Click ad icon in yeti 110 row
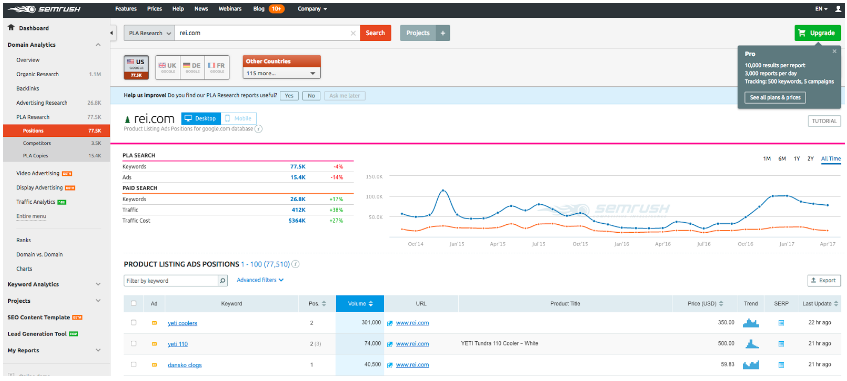The width and height of the screenshot is (847, 381). pos(154,344)
